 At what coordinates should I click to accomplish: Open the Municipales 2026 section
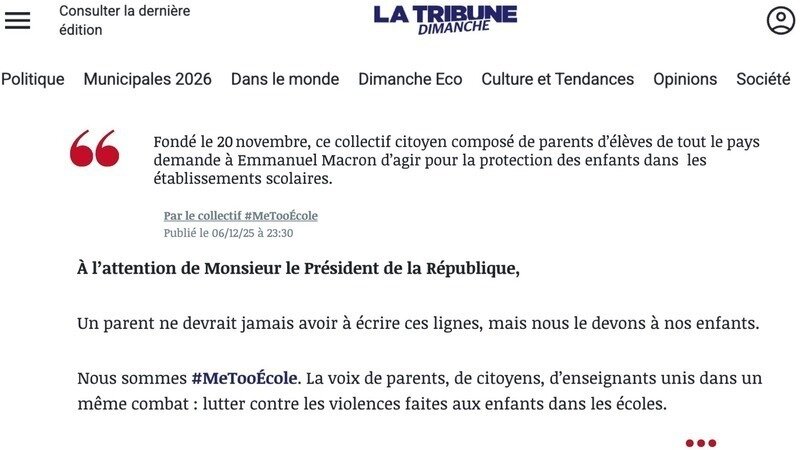click(147, 79)
